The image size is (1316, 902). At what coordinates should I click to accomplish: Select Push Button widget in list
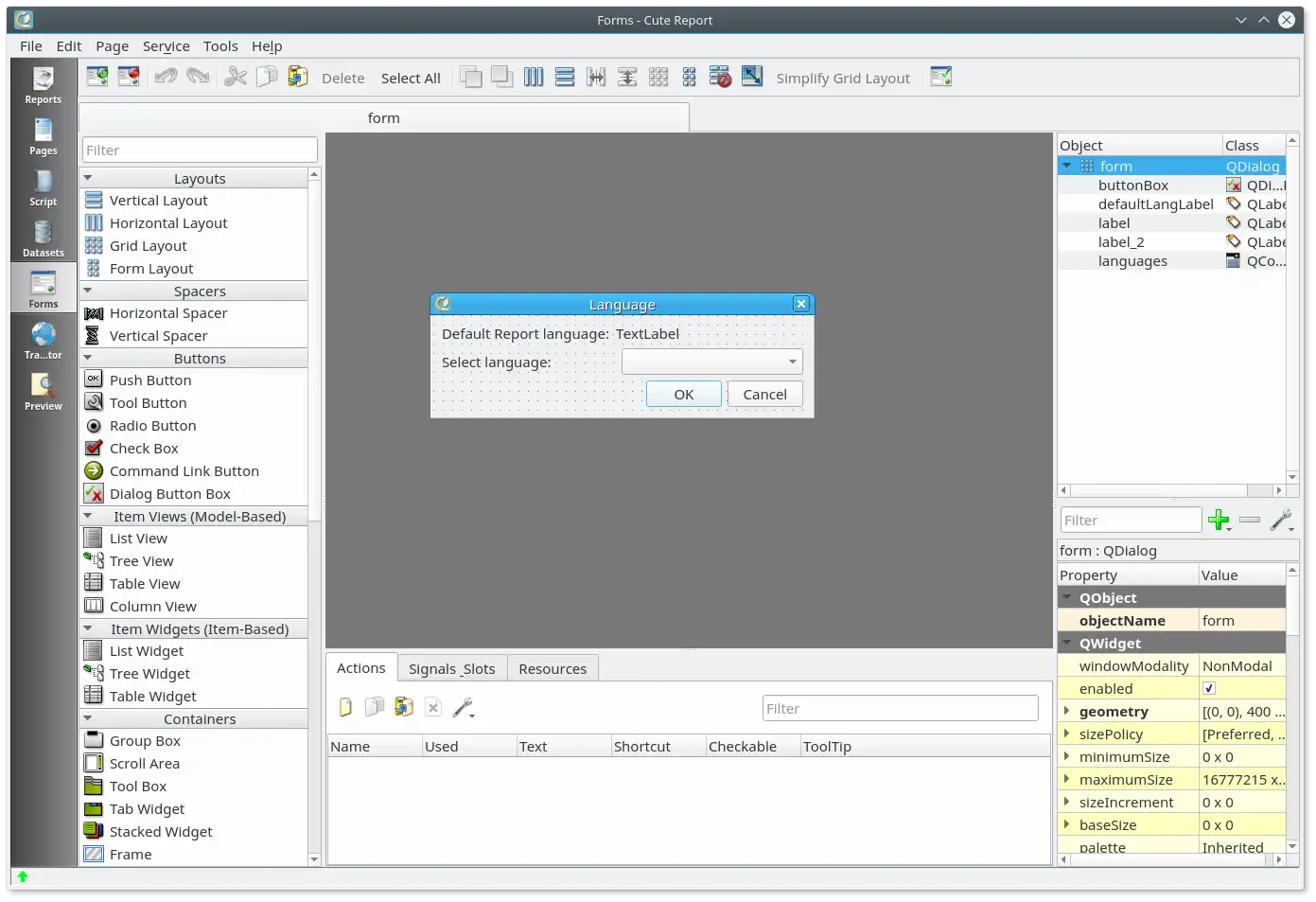click(150, 380)
